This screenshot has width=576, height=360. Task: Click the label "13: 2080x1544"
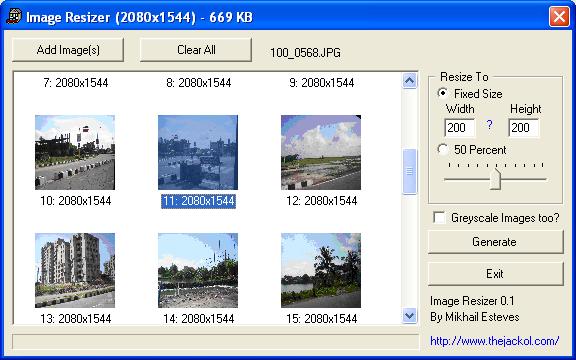point(76,318)
